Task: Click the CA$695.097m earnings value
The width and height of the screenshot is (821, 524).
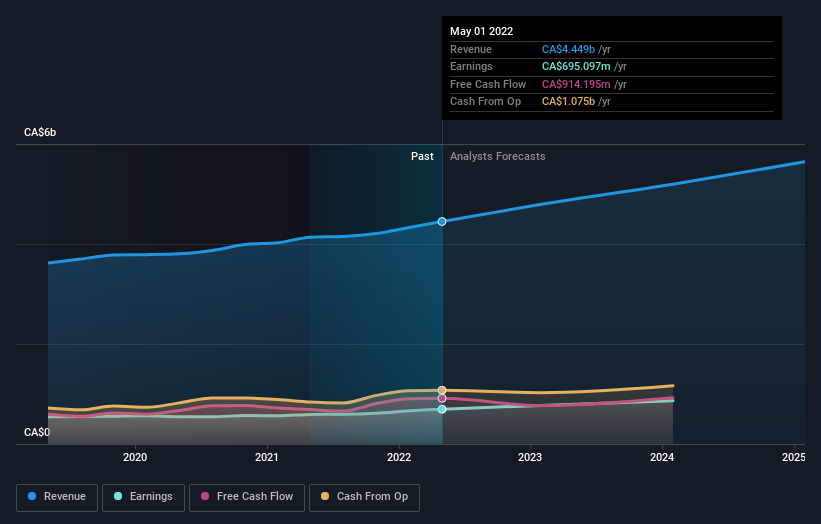Action: 576,66
